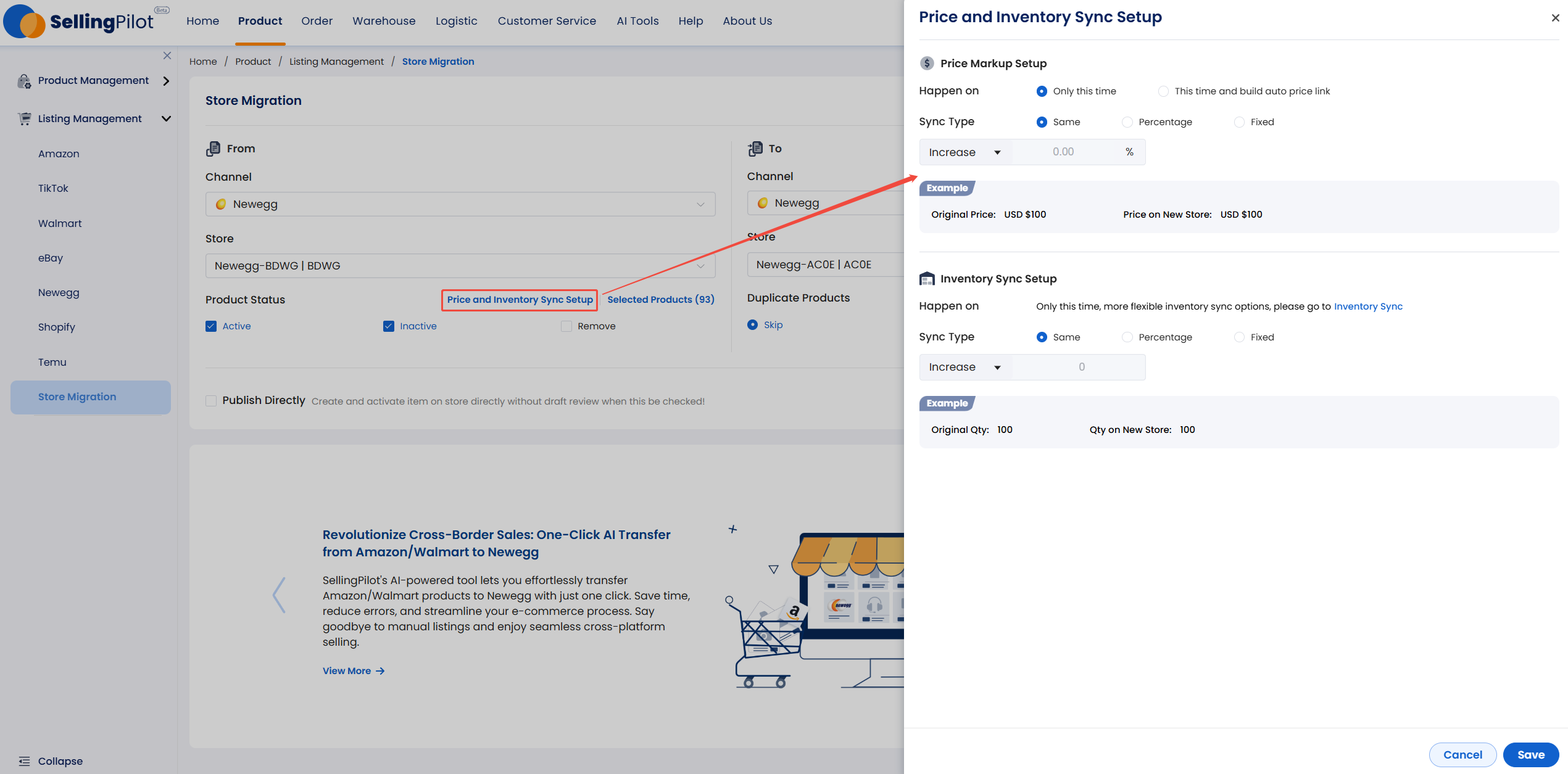This screenshot has height=774, width=1568.
Task: Select Only this time for price markup
Action: [1042, 91]
